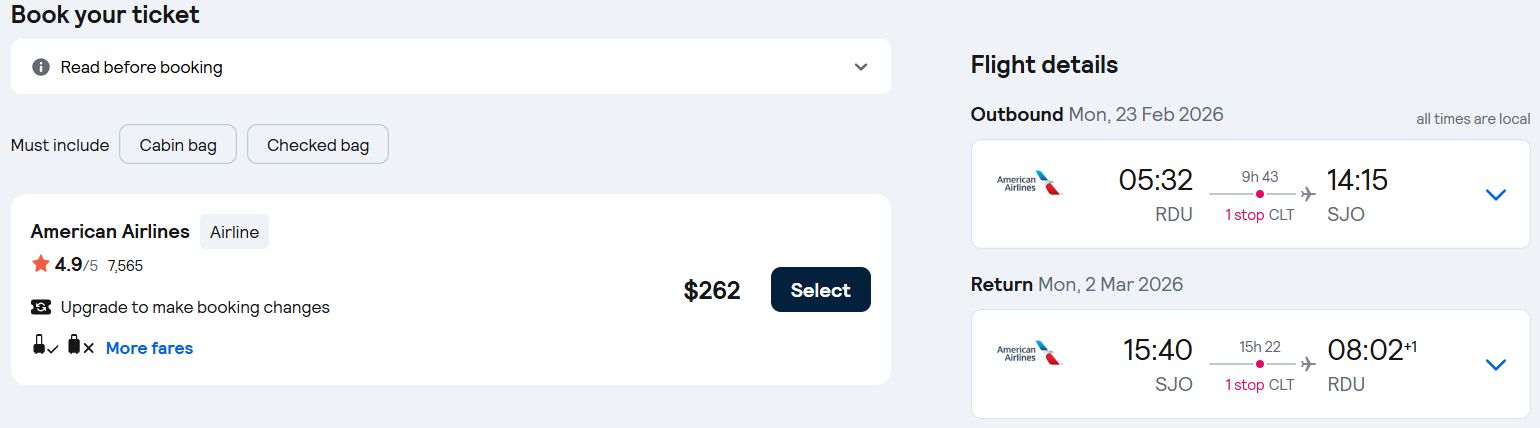Click the cabin bag included icon
The width and height of the screenshot is (1540, 428).
pyautogui.click(x=44, y=347)
